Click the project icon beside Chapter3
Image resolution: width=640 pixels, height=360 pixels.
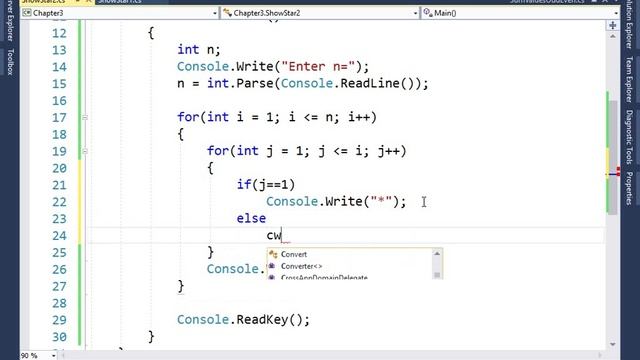coord(27,13)
